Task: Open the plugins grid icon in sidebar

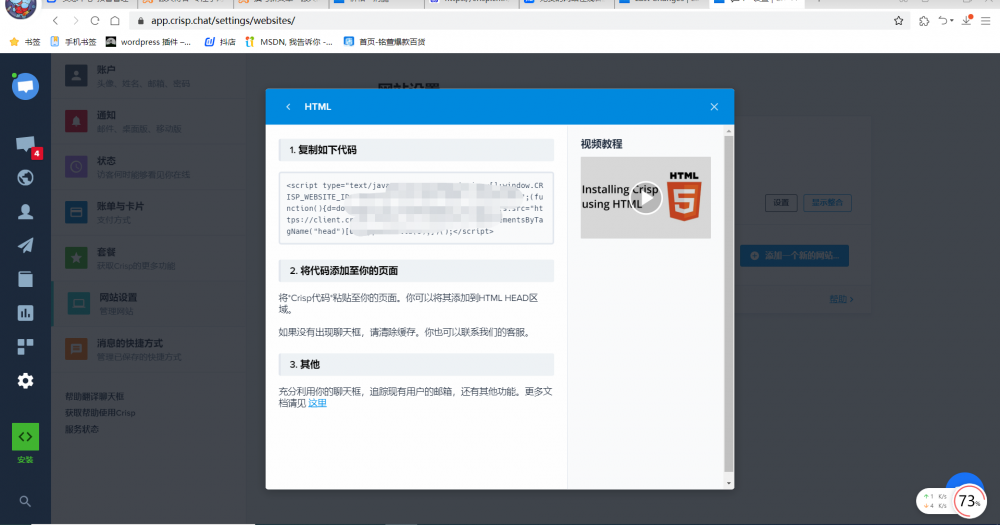Action: (x=26, y=346)
